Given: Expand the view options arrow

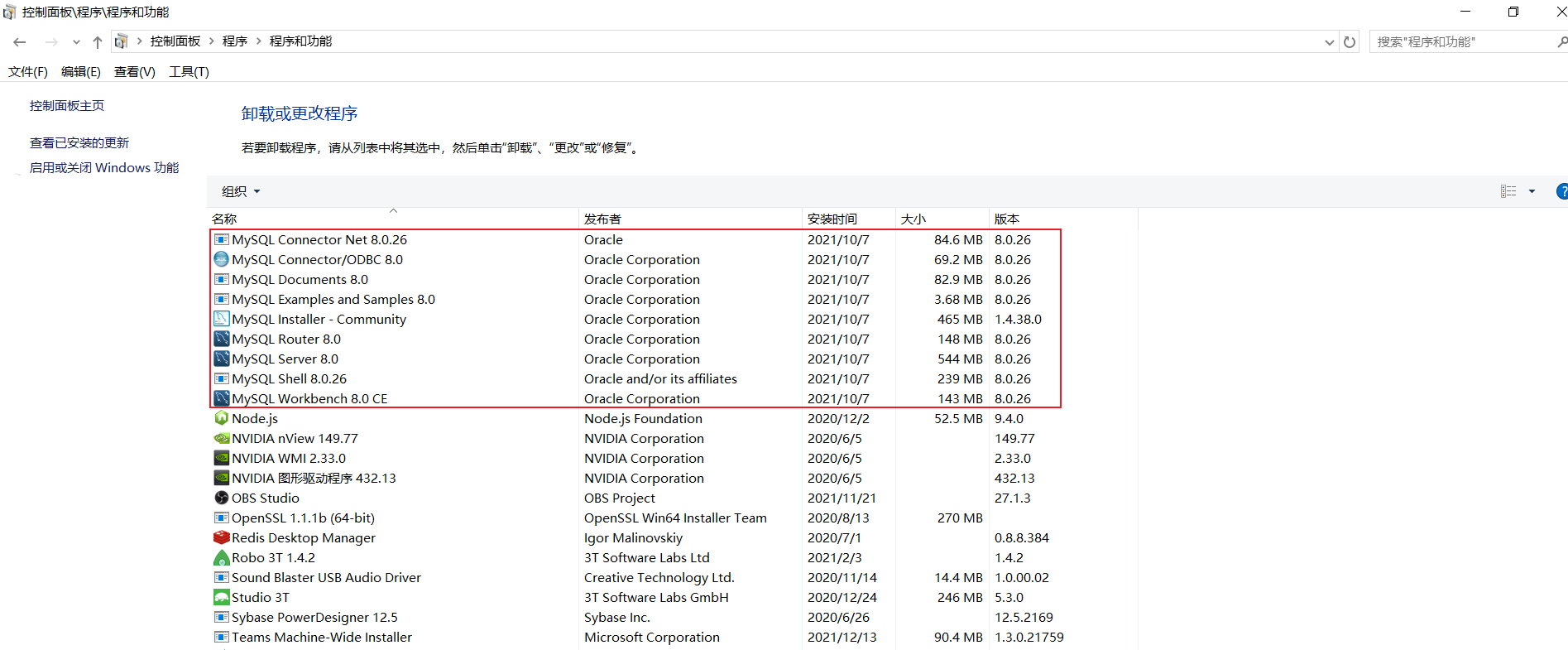Looking at the screenshot, I should (1532, 191).
